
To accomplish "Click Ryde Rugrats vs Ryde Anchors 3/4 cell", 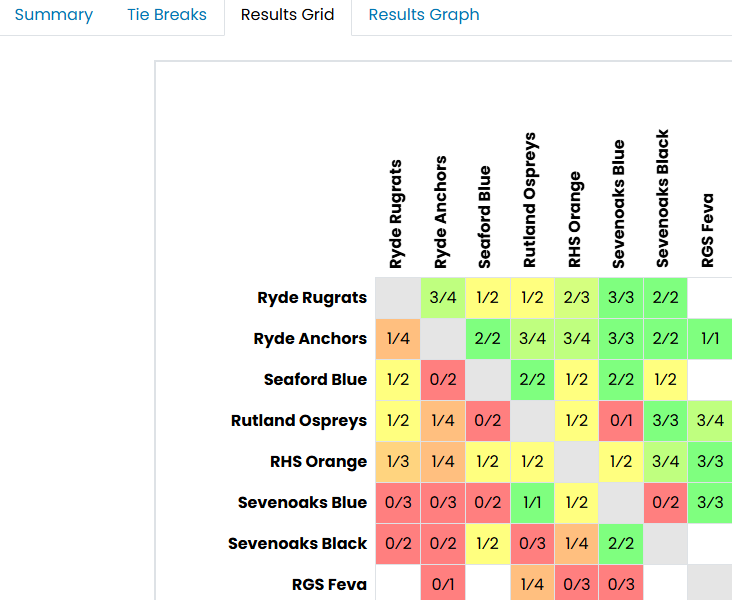I will [x=442, y=297].
